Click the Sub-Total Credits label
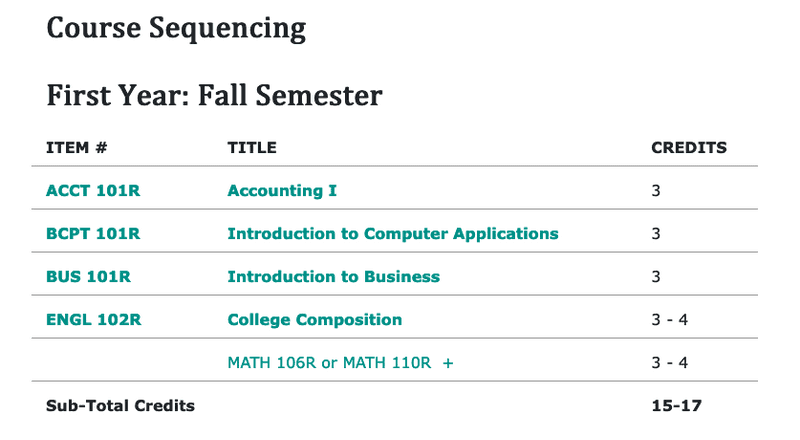This screenshot has height=440, width=800. pos(120,405)
